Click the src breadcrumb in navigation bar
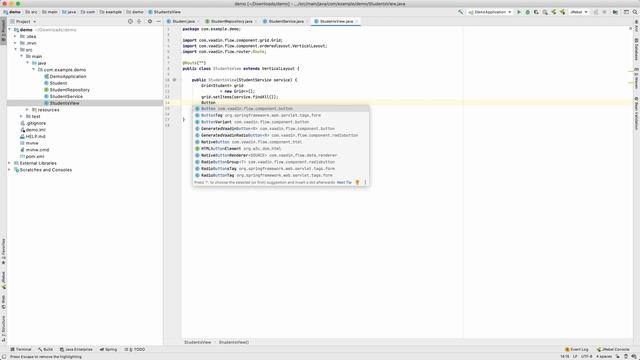Viewport: 640px width, 360px height. coord(31,12)
